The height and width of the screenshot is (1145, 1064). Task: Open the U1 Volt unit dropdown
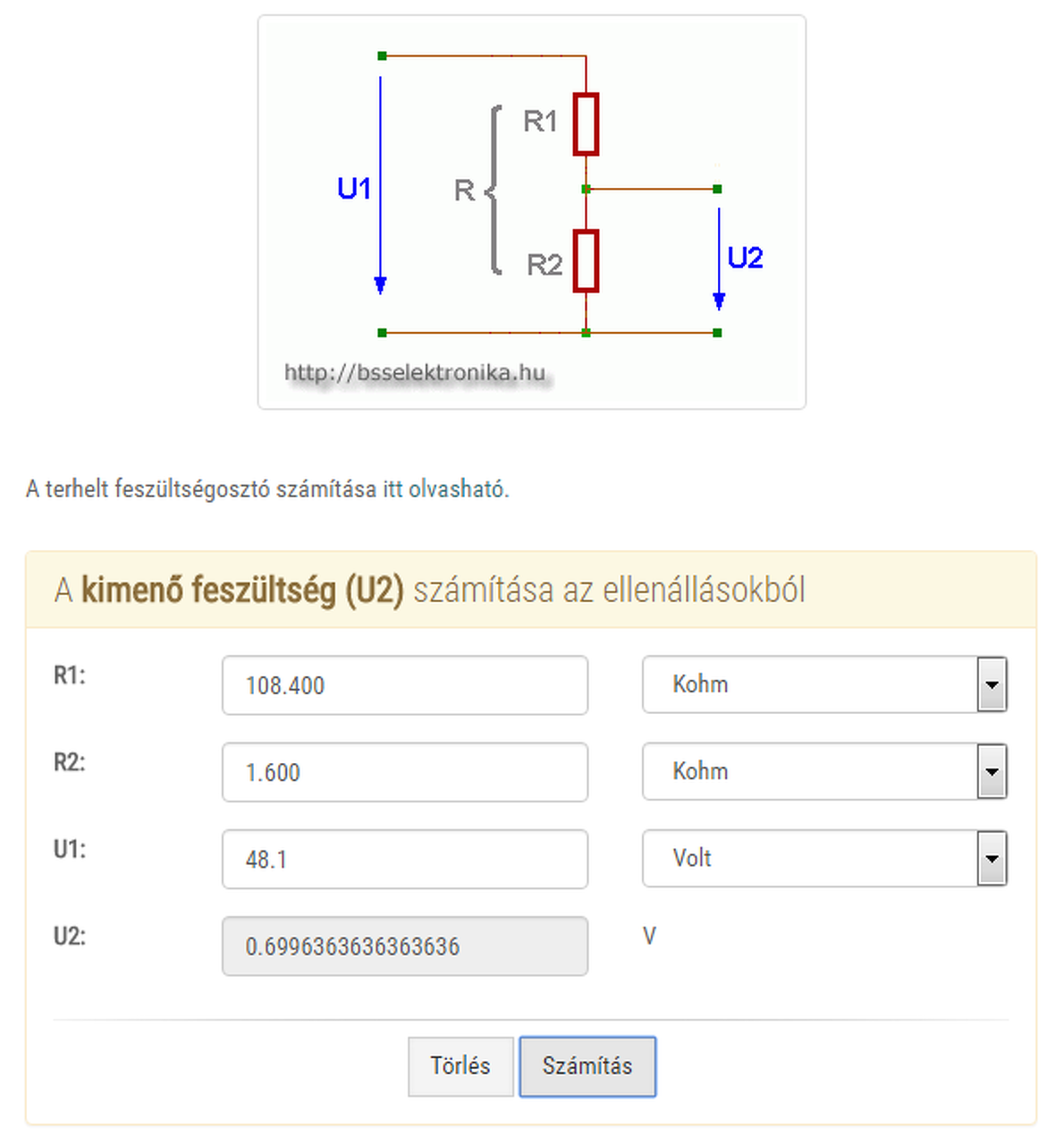click(x=823, y=858)
